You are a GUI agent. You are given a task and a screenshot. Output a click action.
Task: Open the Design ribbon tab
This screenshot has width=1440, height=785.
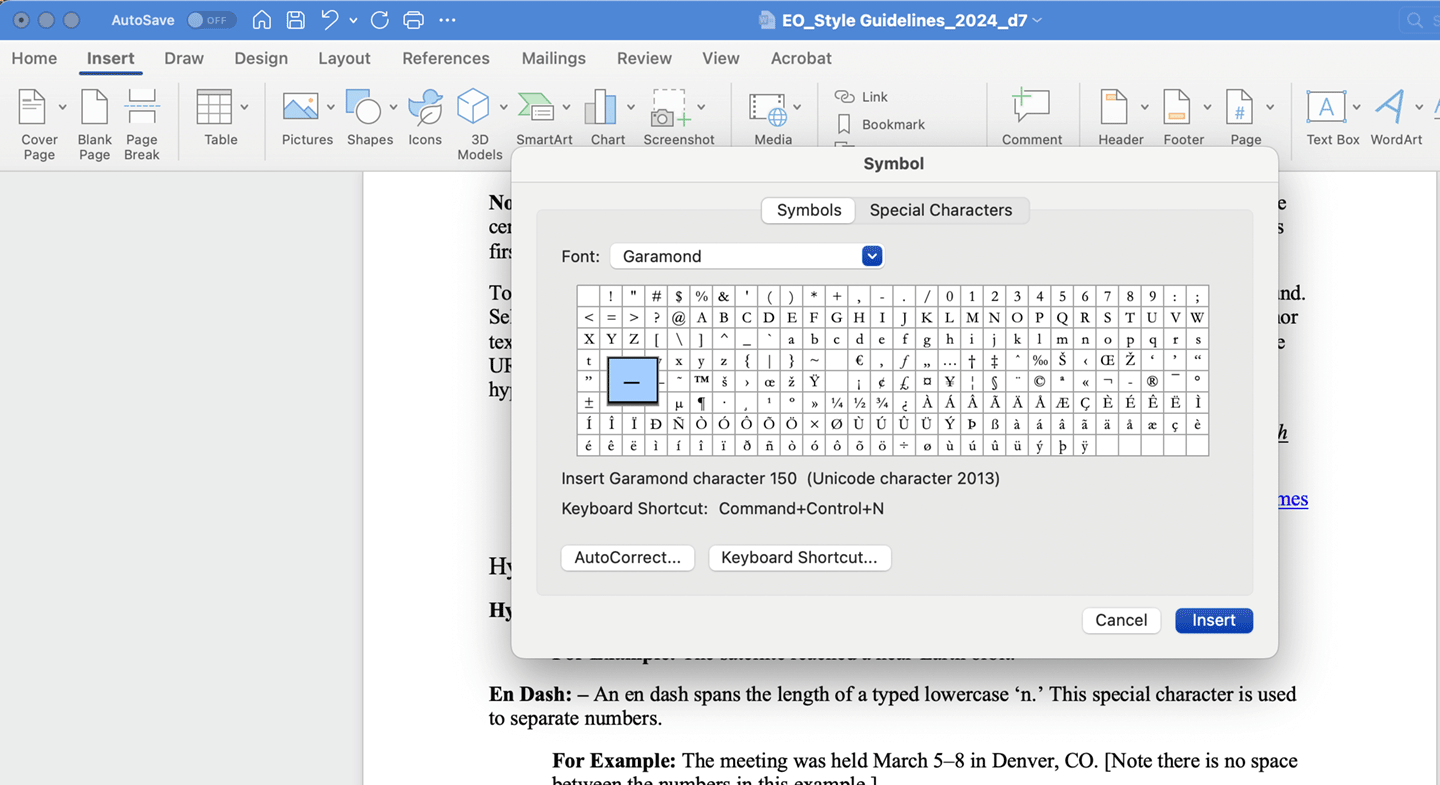[x=261, y=58]
